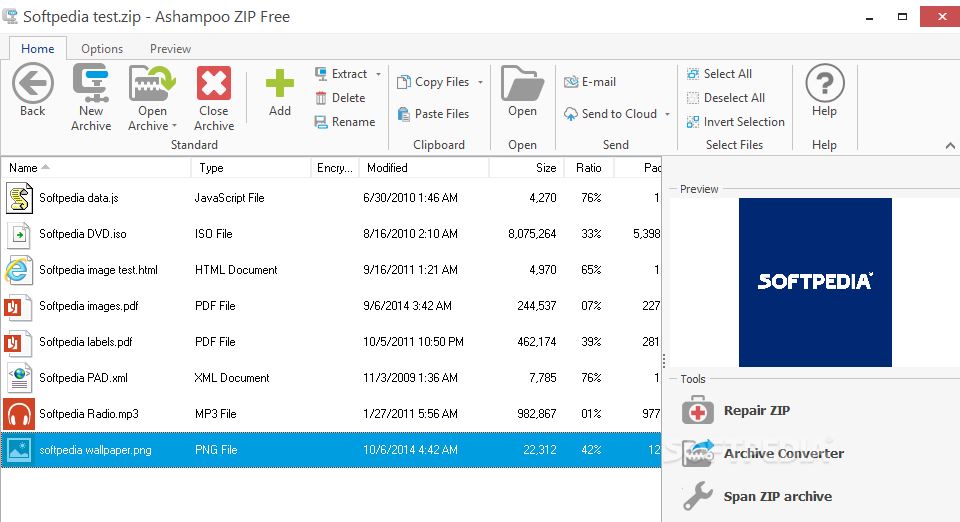This screenshot has height=522, width=960.
Task: Click the MP3 File type cell
Action: click(x=216, y=414)
